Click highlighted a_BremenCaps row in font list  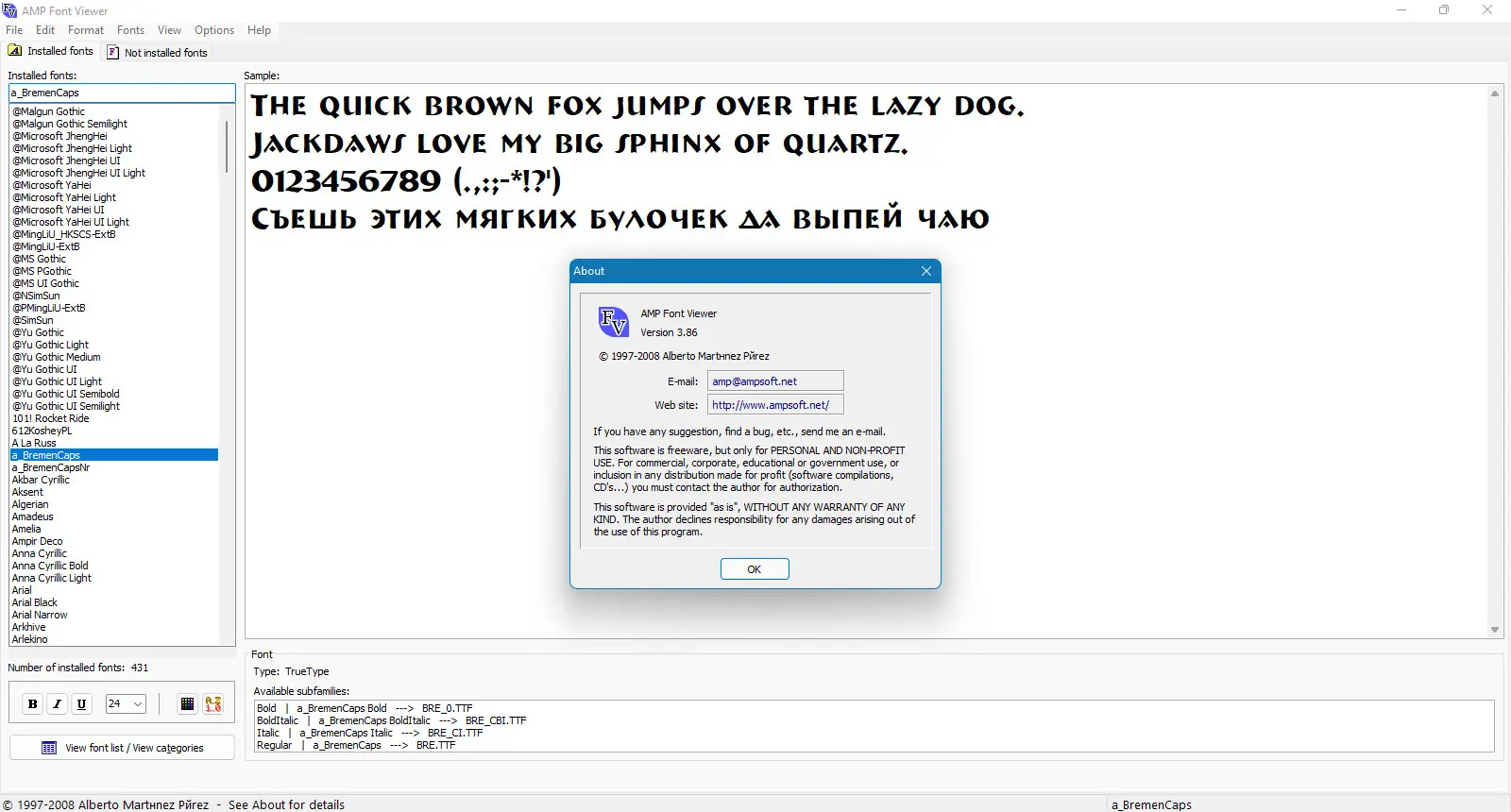click(114, 455)
